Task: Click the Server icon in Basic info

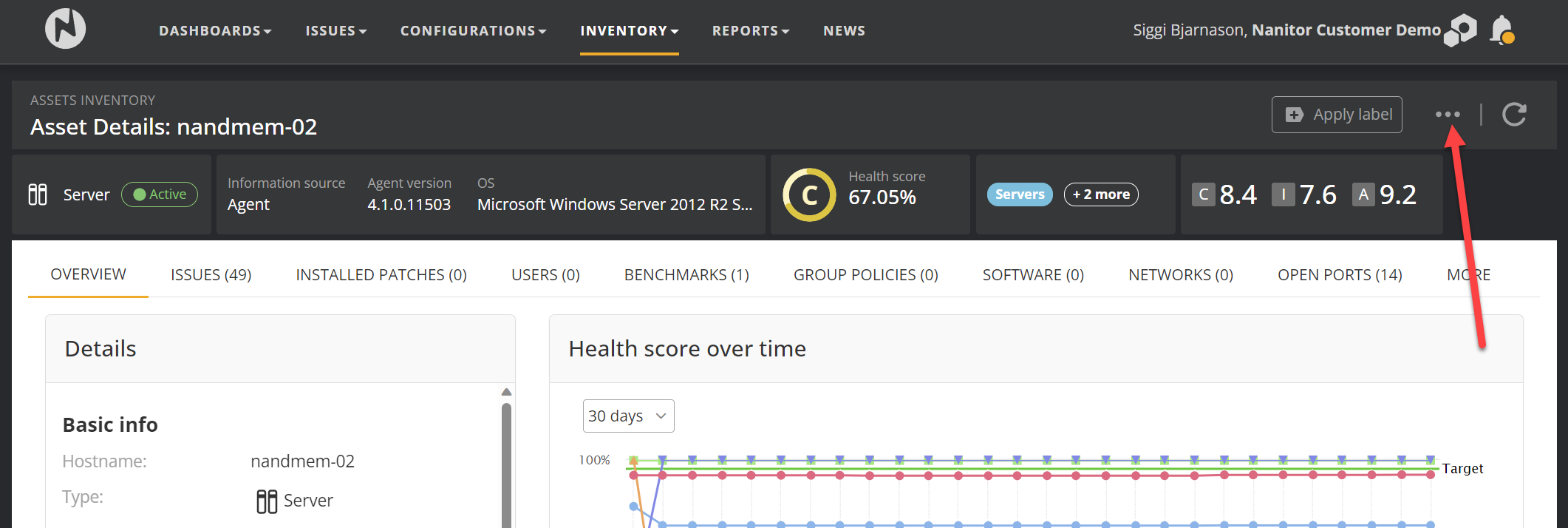Action: pyautogui.click(x=267, y=501)
